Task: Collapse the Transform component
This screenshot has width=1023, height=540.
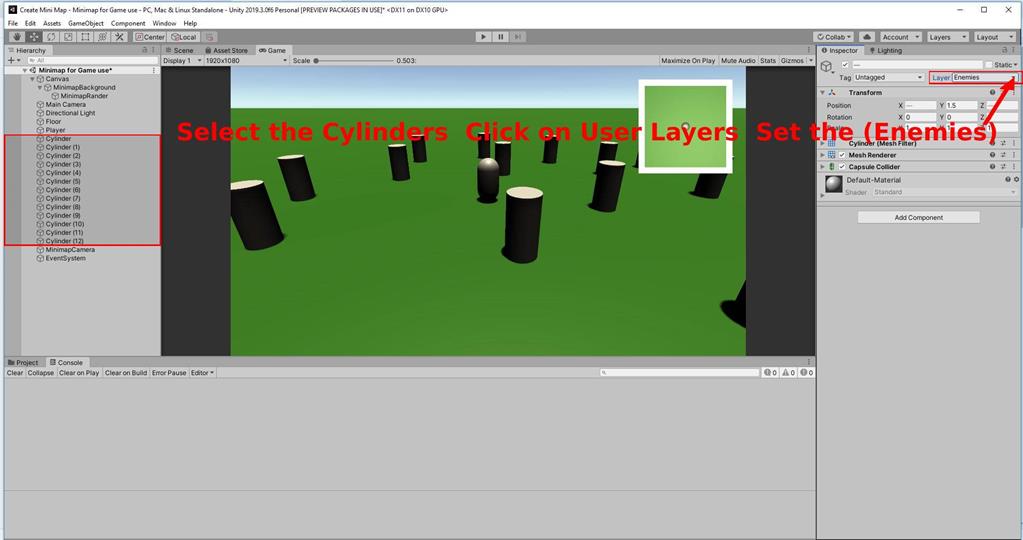Action: click(x=822, y=93)
